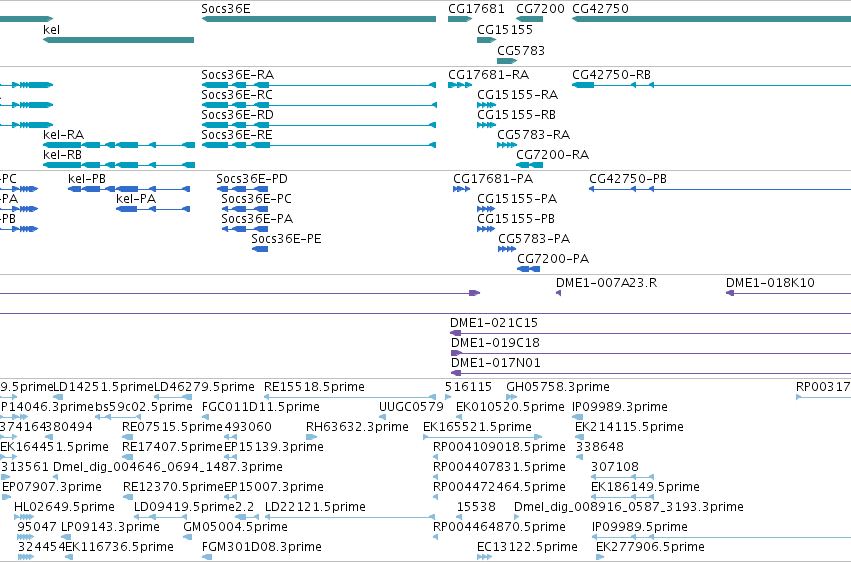Select the EC13122.5prime EST
851x562 pixels.
[484, 558]
